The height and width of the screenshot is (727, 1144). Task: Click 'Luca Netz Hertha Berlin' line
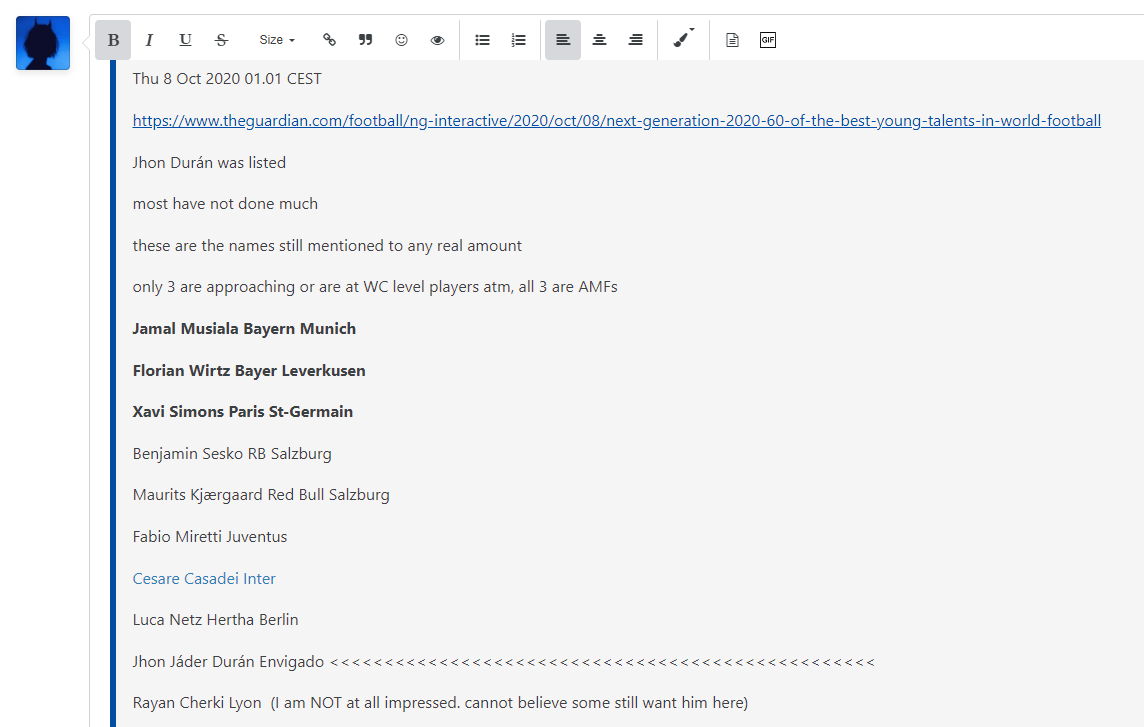[216, 620]
